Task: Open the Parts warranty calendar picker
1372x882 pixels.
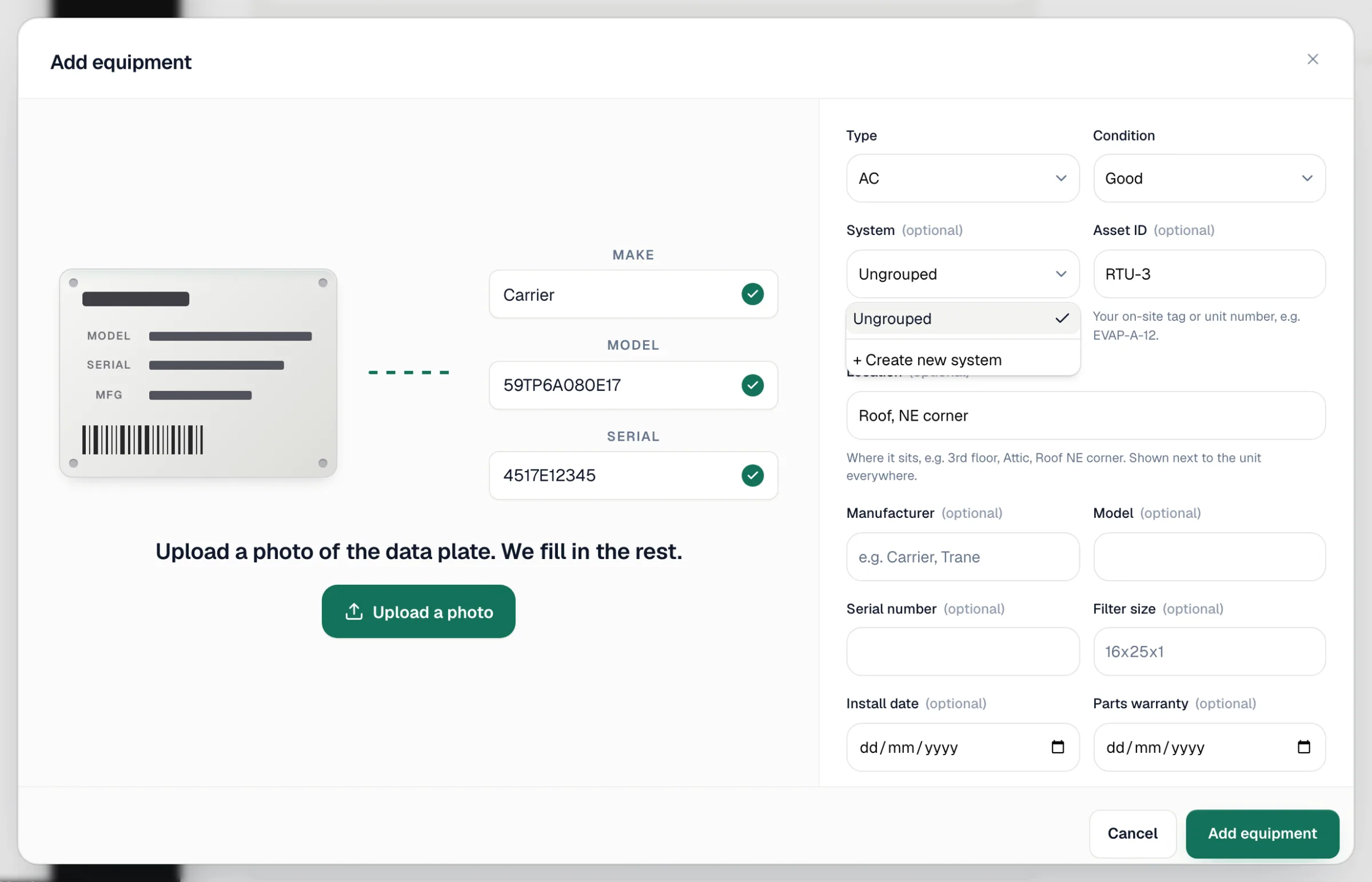Action: (x=1304, y=747)
